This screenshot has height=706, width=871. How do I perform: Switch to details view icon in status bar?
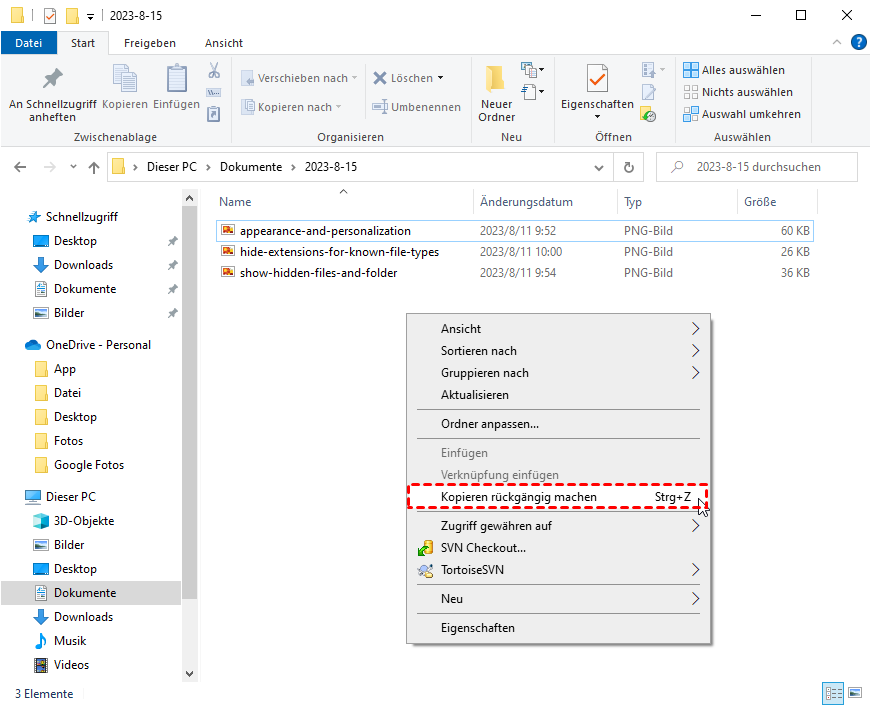(x=833, y=693)
